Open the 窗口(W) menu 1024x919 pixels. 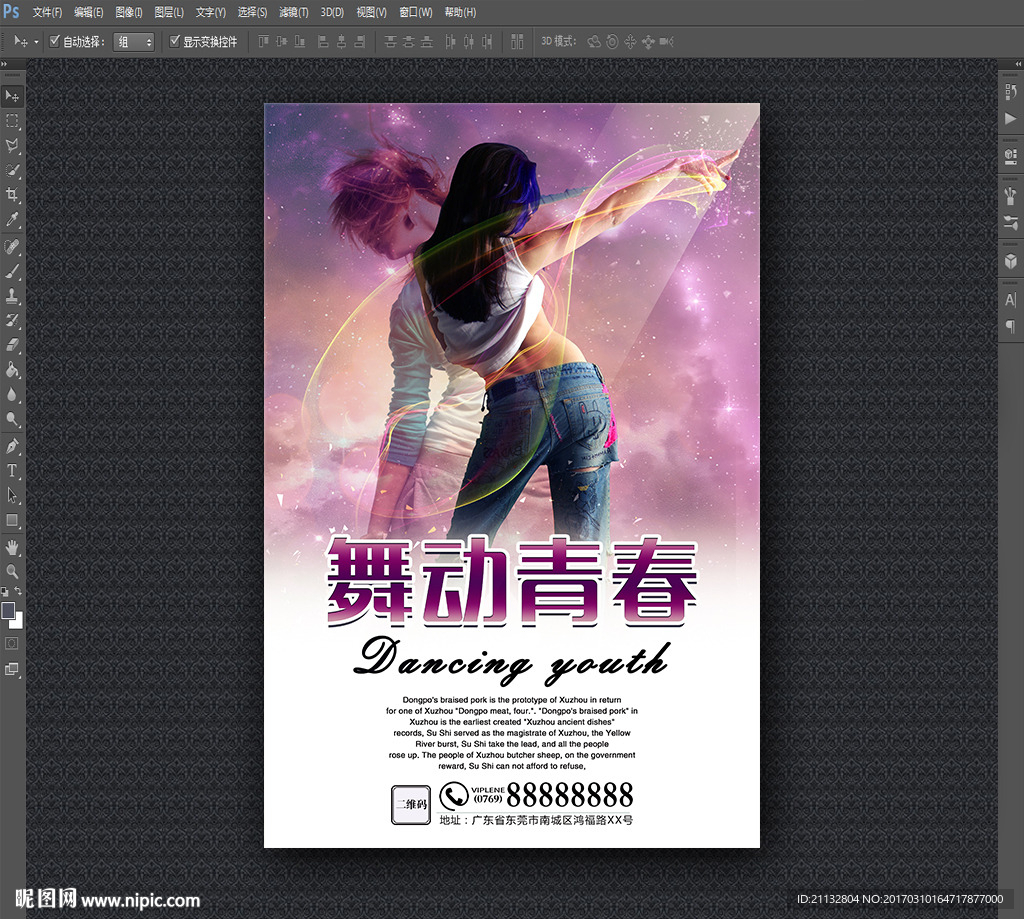(x=415, y=12)
